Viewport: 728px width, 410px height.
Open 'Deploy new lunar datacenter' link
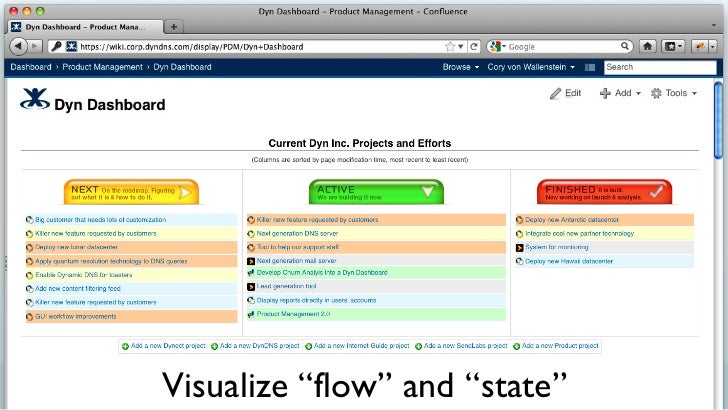(x=77, y=247)
